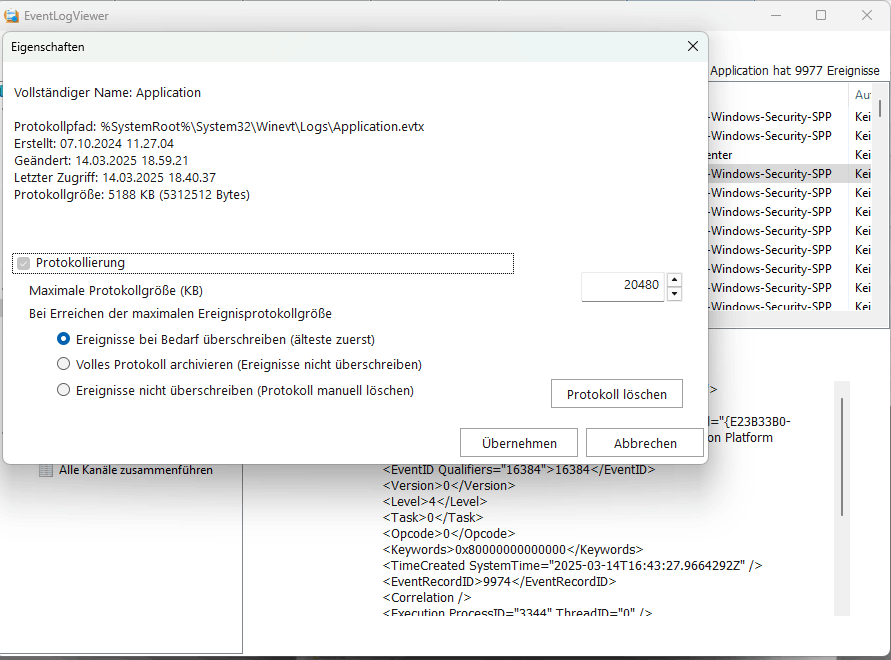The image size is (891, 660).
Task: Increase maximum log size with up arrow
Action: [x=674, y=279]
